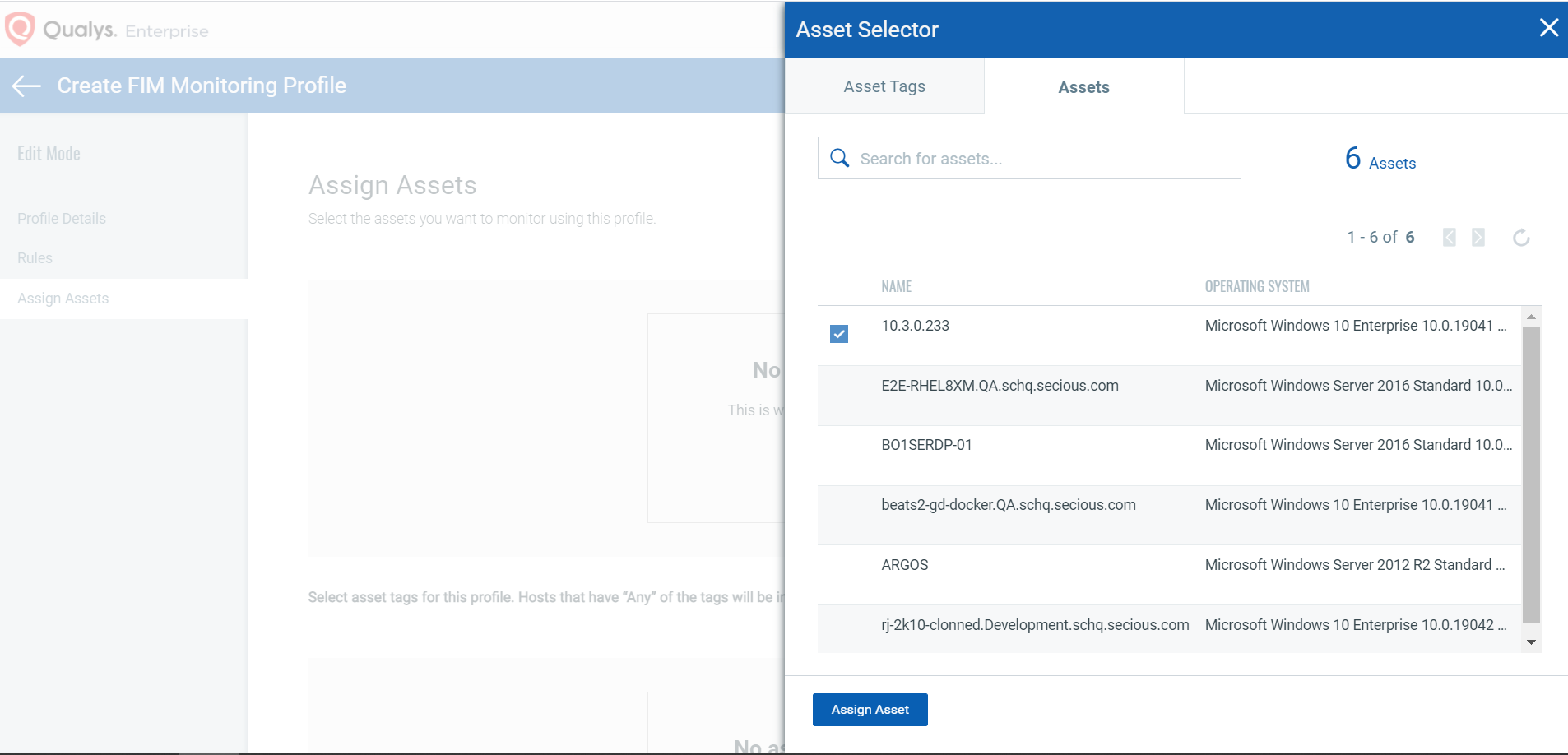This screenshot has height=755, width=1568.
Task: Select the E2E-RHEL8XM.QA.schq.secious.com asset
Action: [1000, 386]
